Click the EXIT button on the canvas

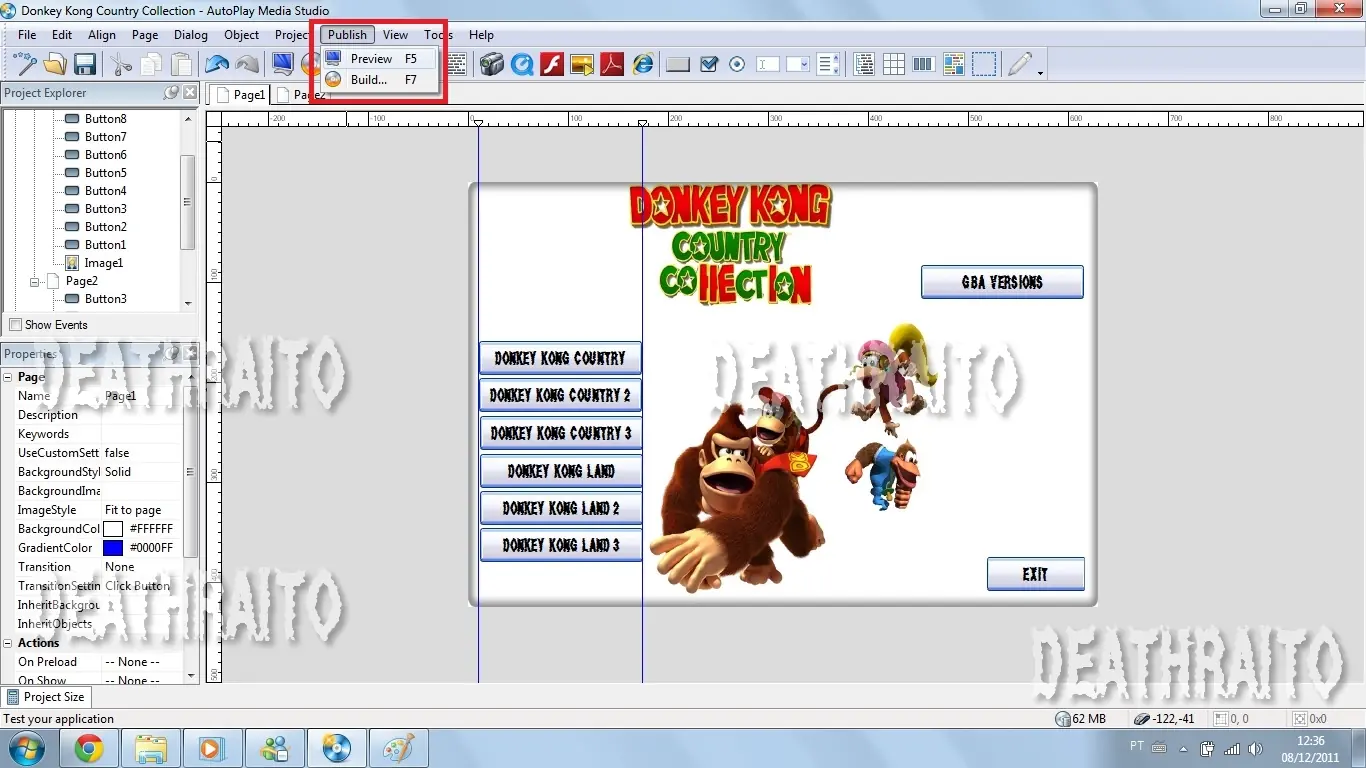coord(1035,574)
